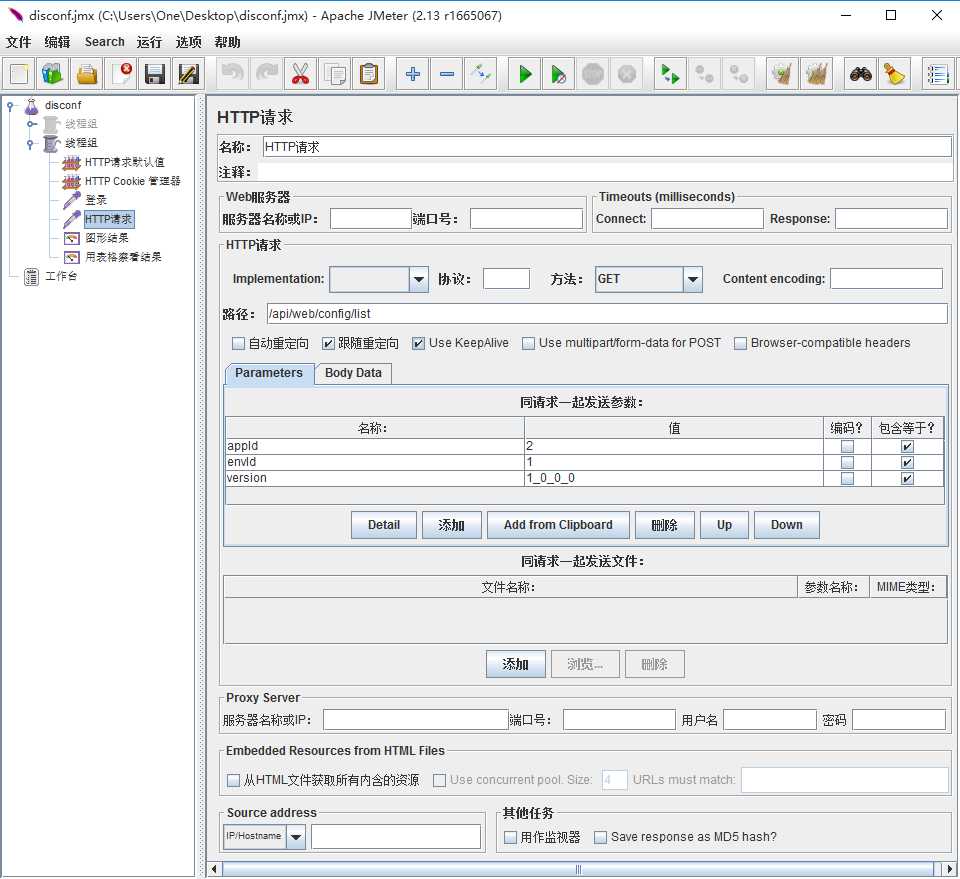960x879 pixels.
Task: Paste element with clipboard icon
Action: 369,74
